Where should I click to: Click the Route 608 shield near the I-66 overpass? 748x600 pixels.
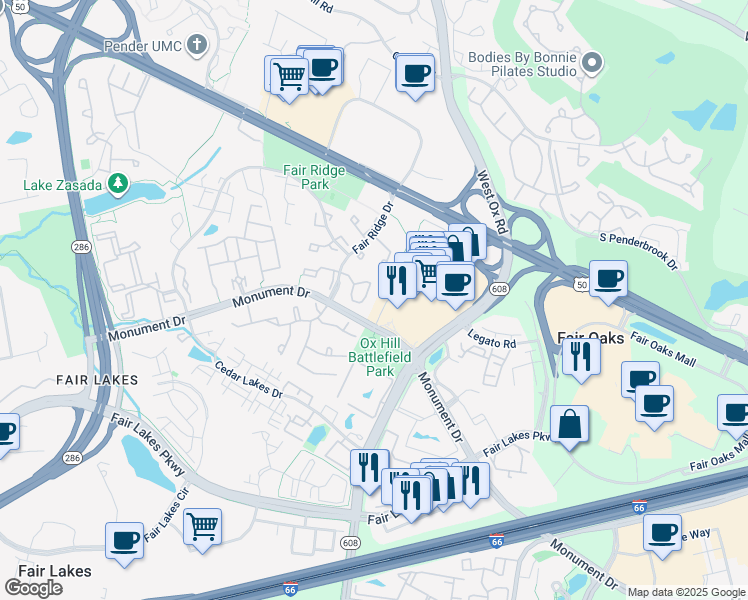350,543
